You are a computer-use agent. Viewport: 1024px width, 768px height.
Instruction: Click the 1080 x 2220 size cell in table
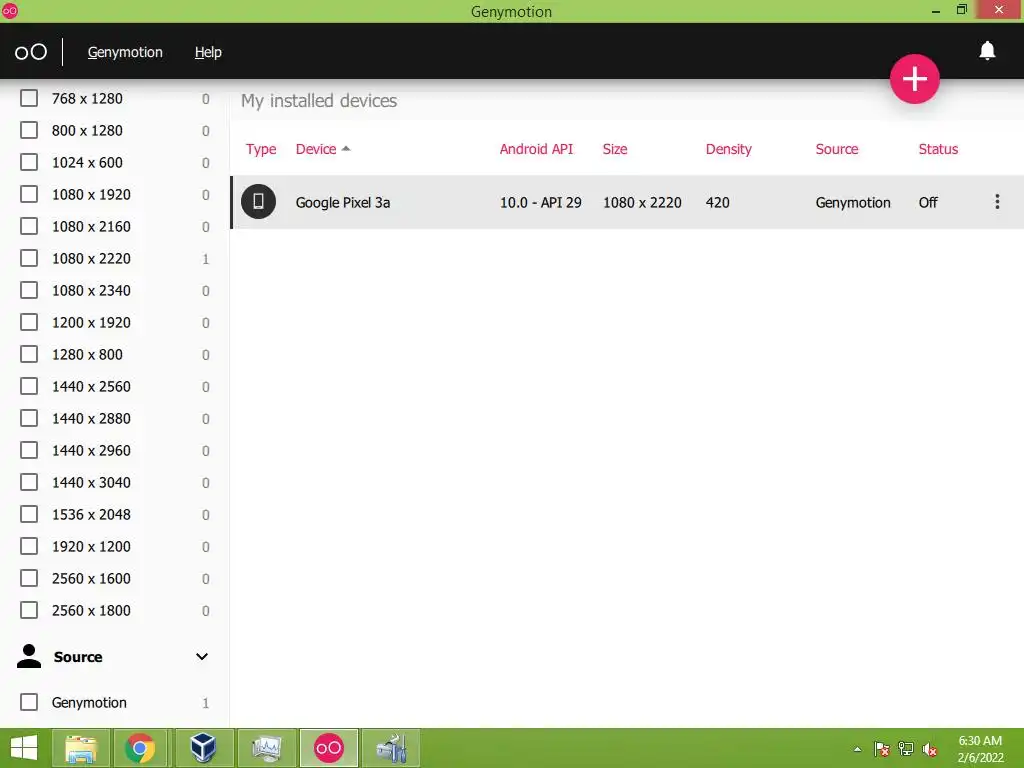[642, 202]
